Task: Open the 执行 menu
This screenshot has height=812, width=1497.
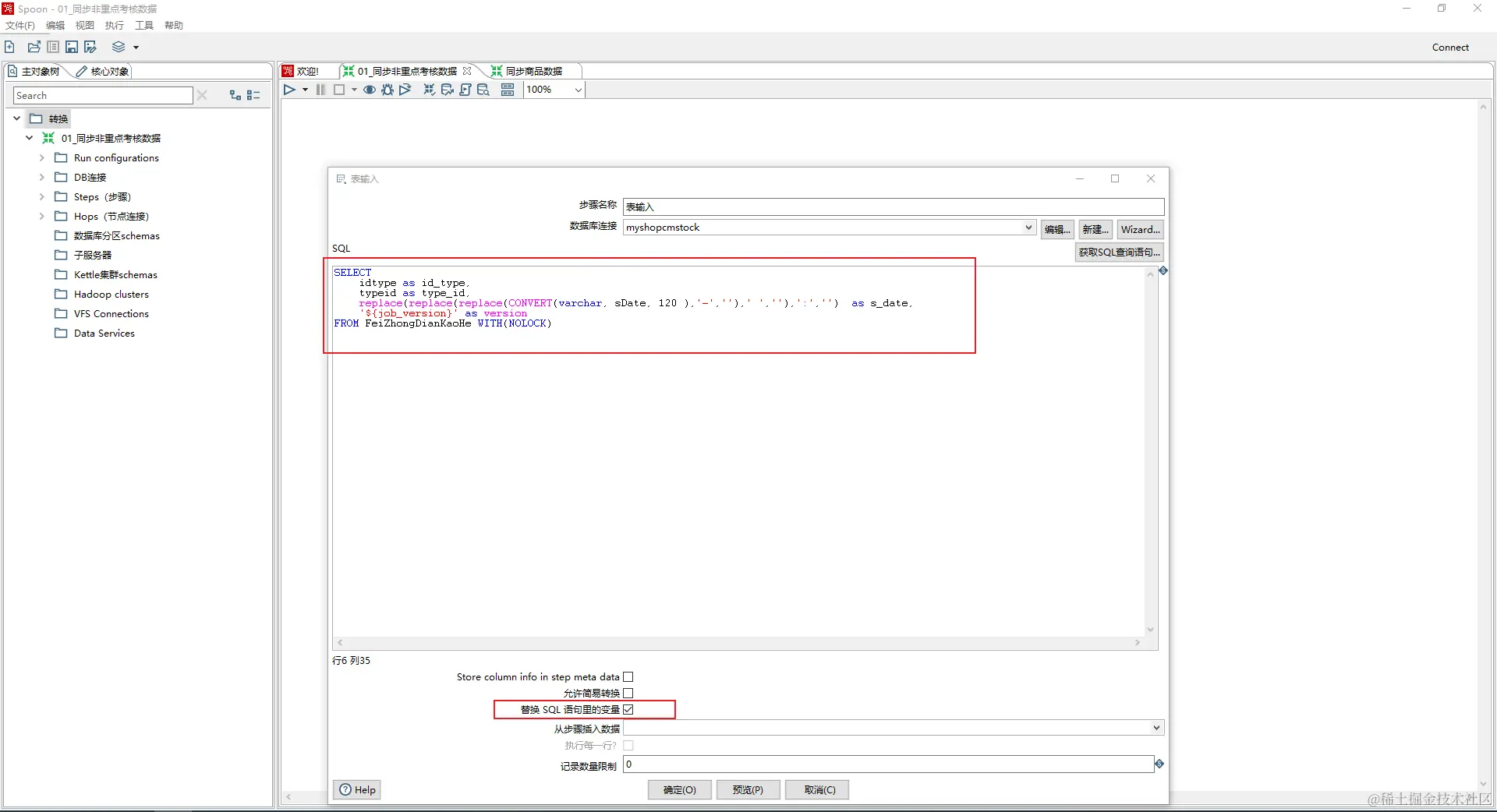Action: [x=115, y=26]
